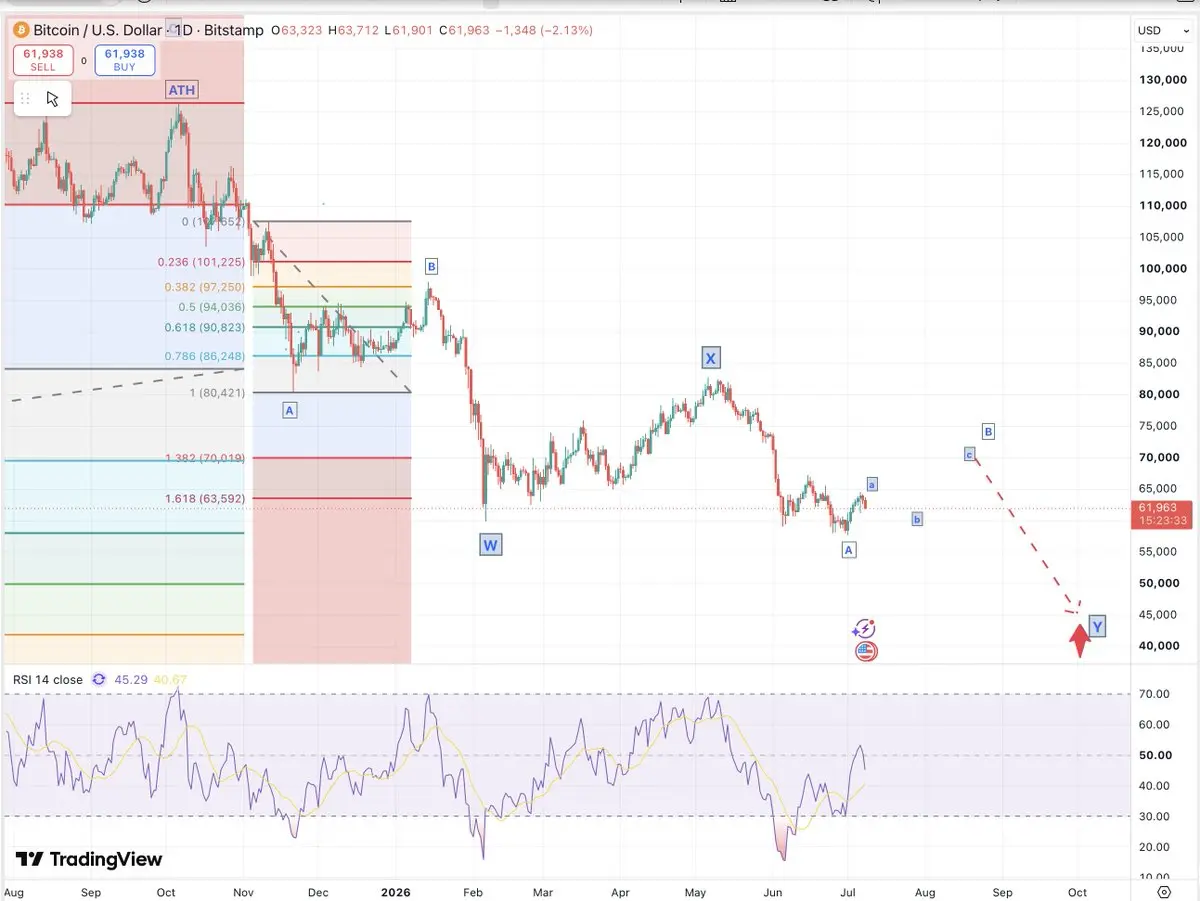Screen dimensions: 1200x901
Task: Click the purple RSI indicator refresh icon
Action: 98,679
